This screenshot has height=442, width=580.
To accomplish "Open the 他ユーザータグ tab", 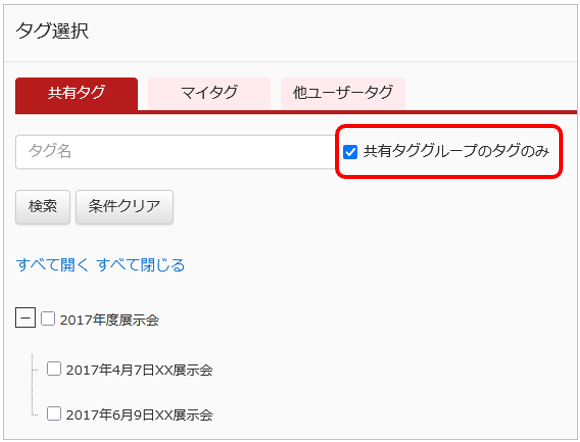I will 343,93.
